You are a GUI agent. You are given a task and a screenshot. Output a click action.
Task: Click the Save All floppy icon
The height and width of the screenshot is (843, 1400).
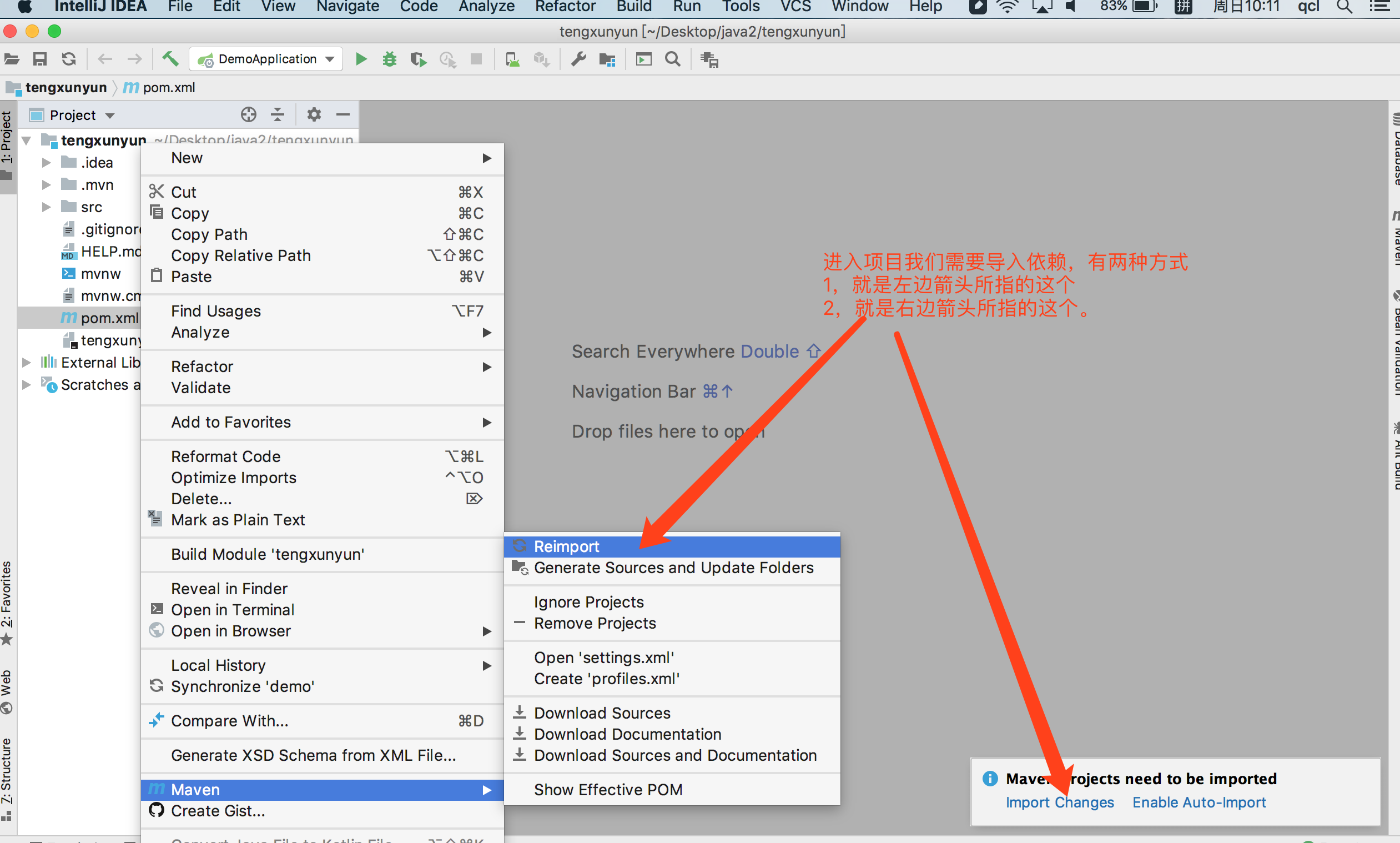(x=40, y=59)
